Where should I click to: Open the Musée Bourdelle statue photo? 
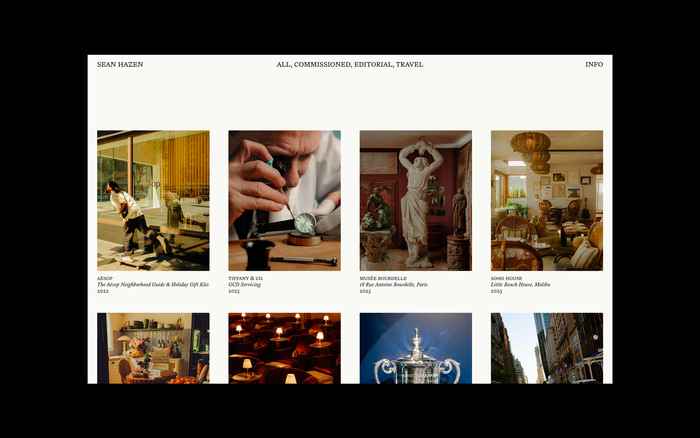(415, 200)
